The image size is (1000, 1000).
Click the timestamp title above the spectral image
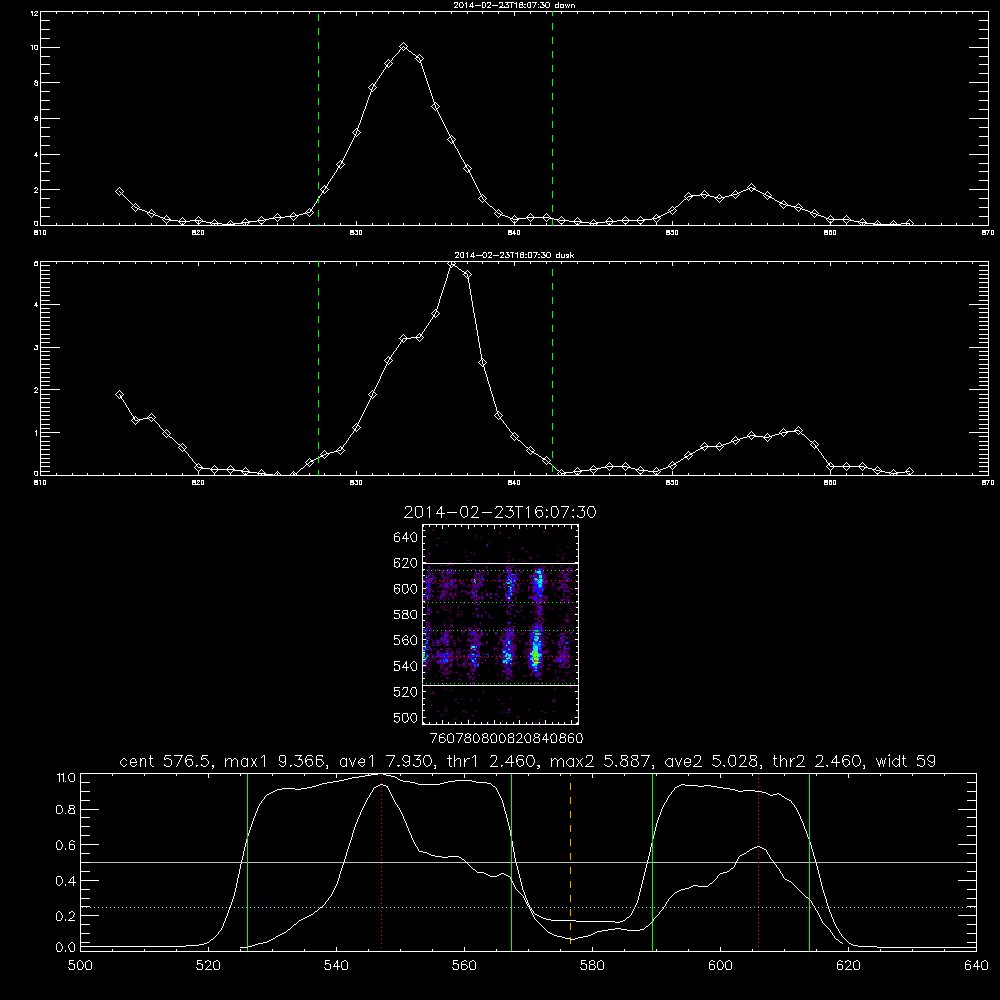(x=500, y=512)
